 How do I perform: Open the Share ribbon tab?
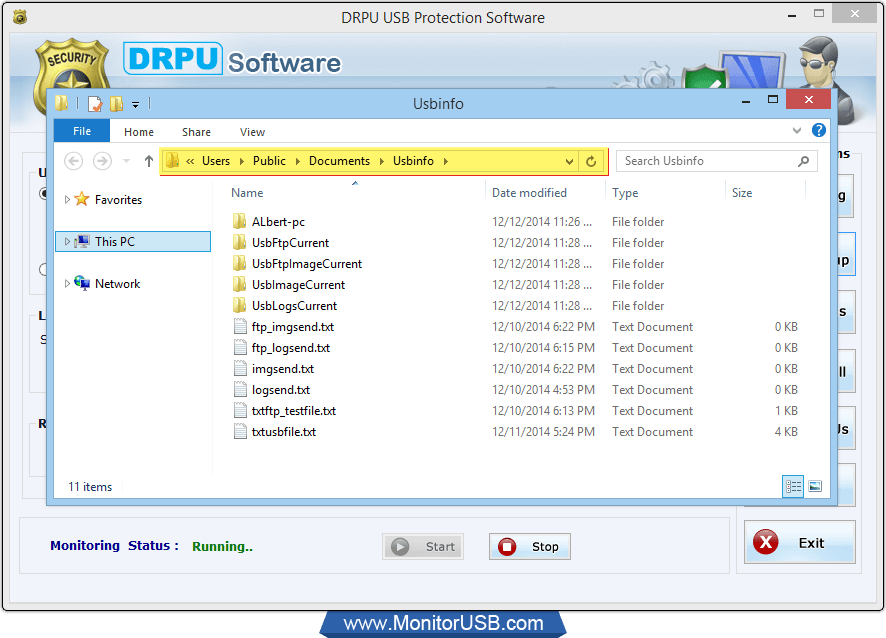tap(196, 132)
